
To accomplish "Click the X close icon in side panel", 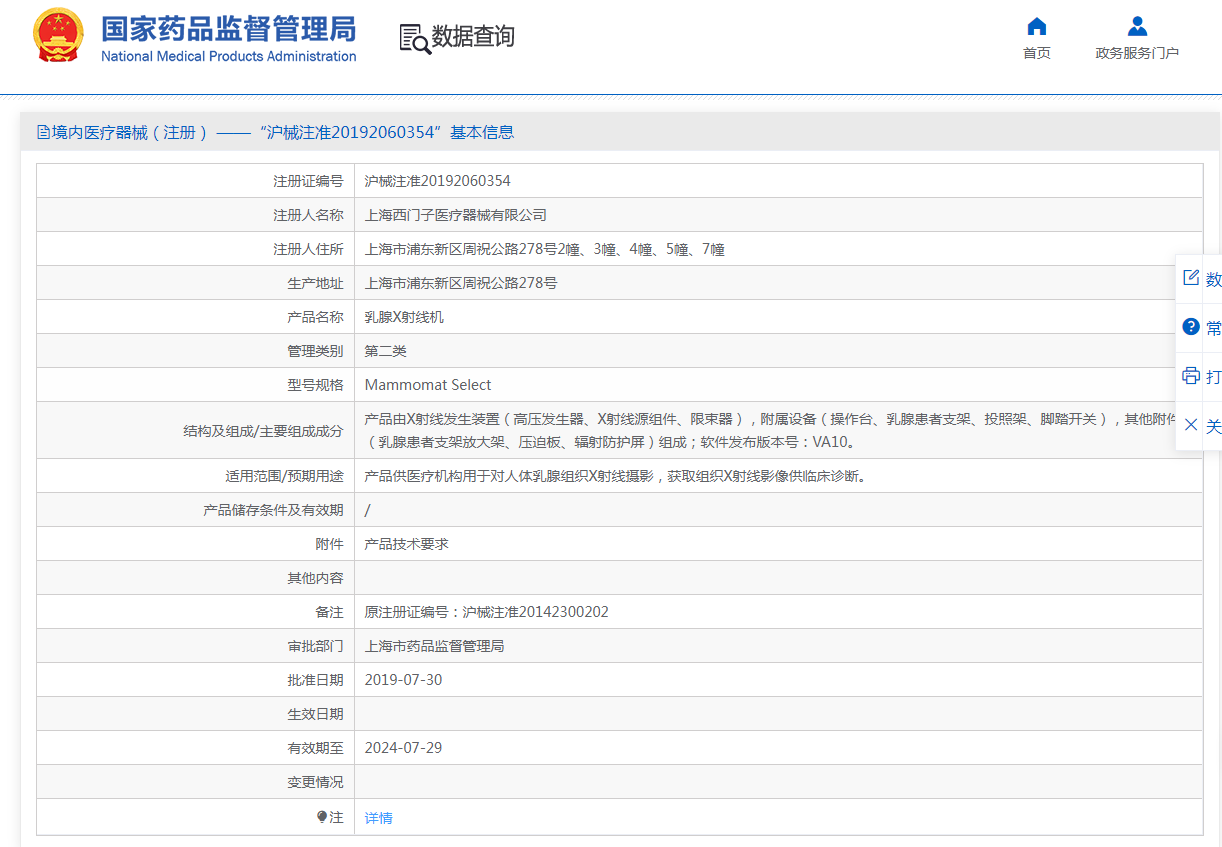I will 1191,425.
